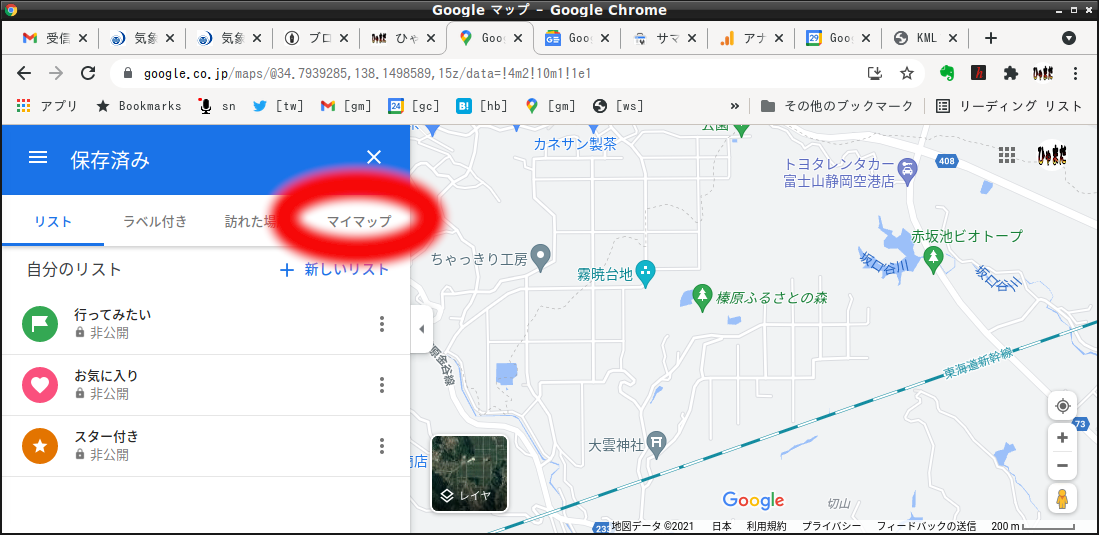This screenshot has height=535, width=1099.
Task: Open the 行ってみたい list
Action: point(205,324)
